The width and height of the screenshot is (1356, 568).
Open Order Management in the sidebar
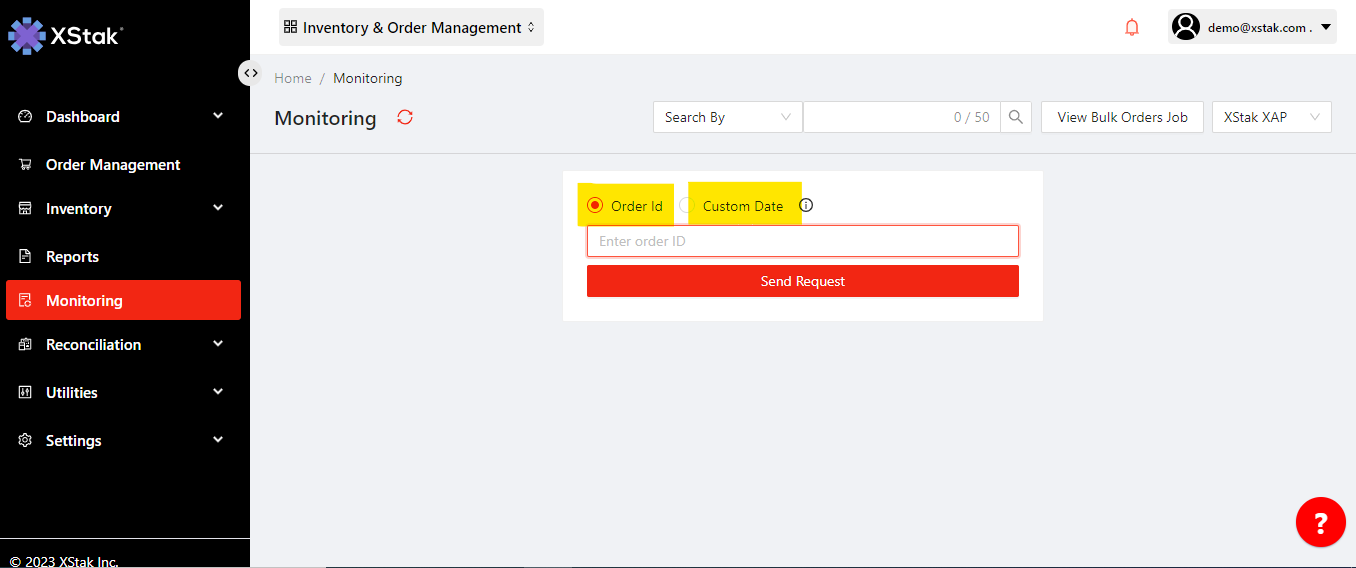(113, 165)
